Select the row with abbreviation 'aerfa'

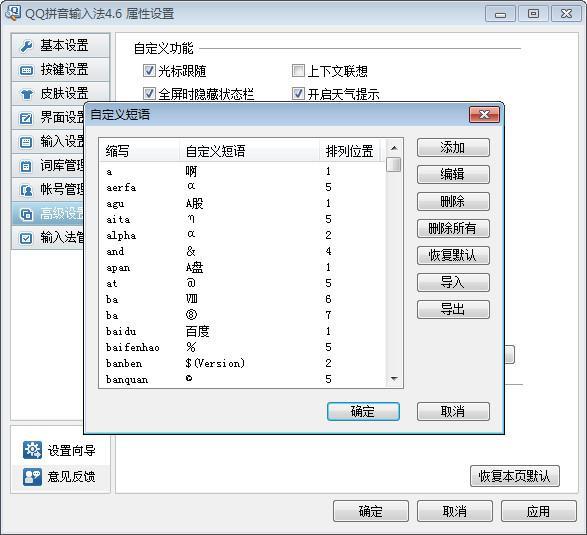(243, 187)
